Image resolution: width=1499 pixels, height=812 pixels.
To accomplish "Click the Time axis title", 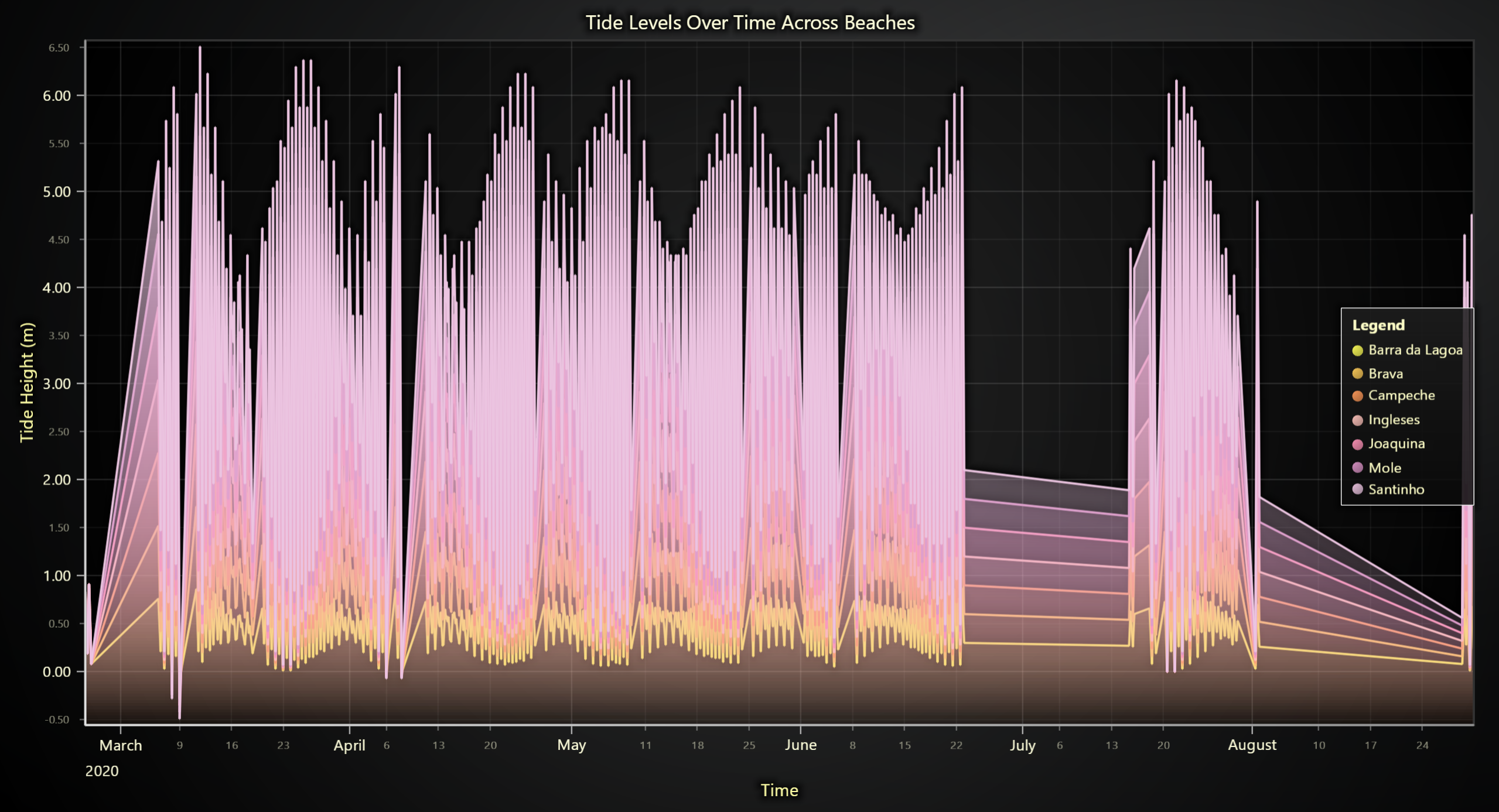I will click(779, 790).
